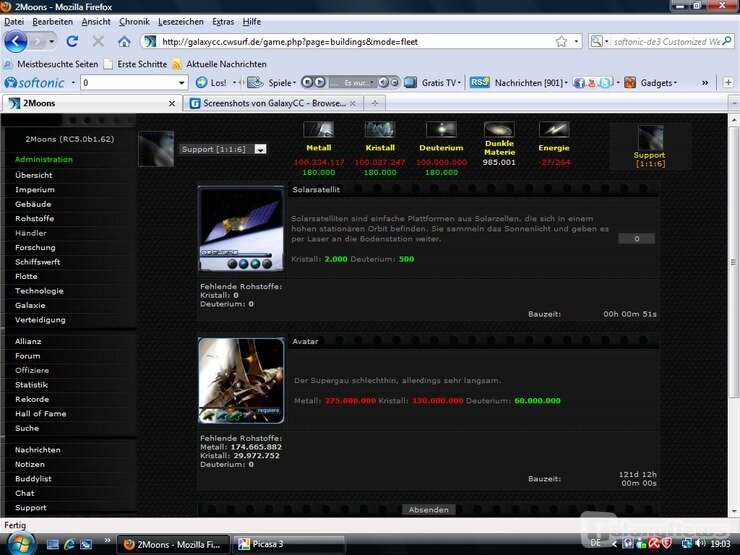Open the Avatar ship picture
This screenshot has height=555, width=740.
tap(241, 380)
